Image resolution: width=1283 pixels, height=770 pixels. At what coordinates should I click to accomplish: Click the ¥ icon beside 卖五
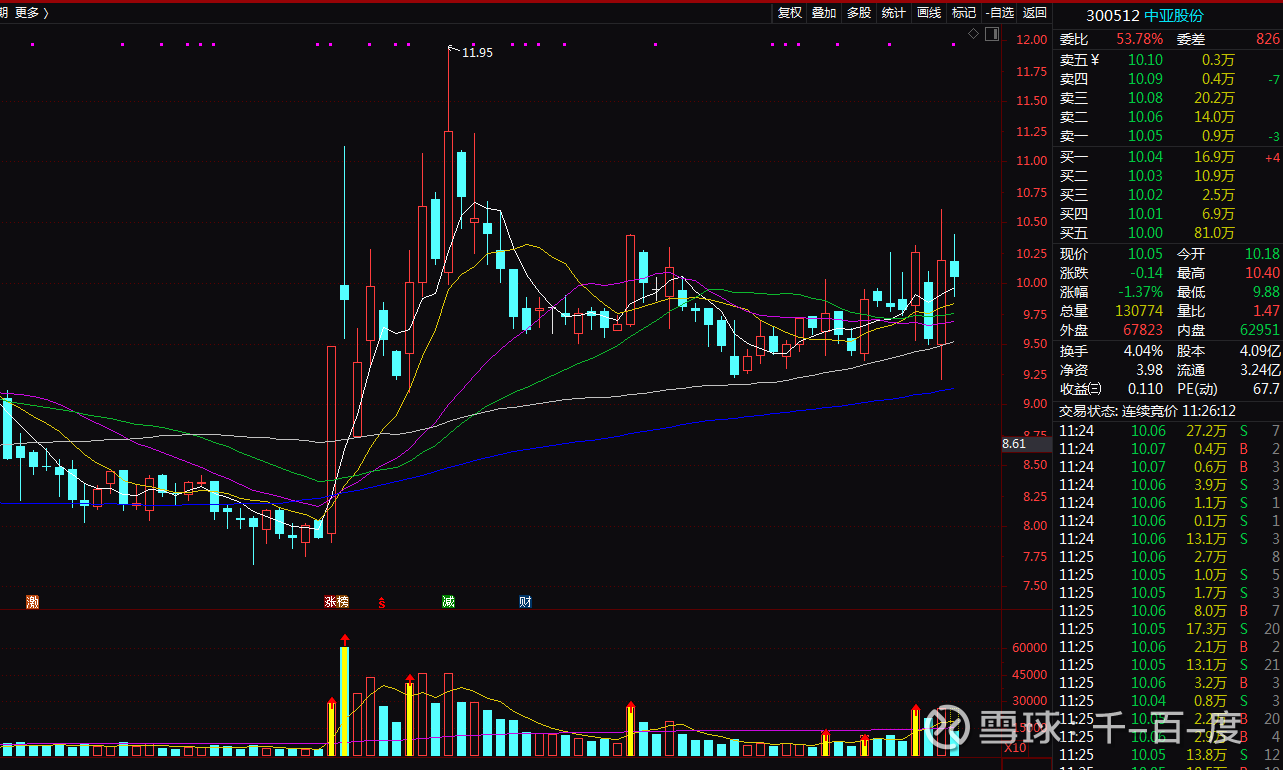click(x=1095, y=59)
